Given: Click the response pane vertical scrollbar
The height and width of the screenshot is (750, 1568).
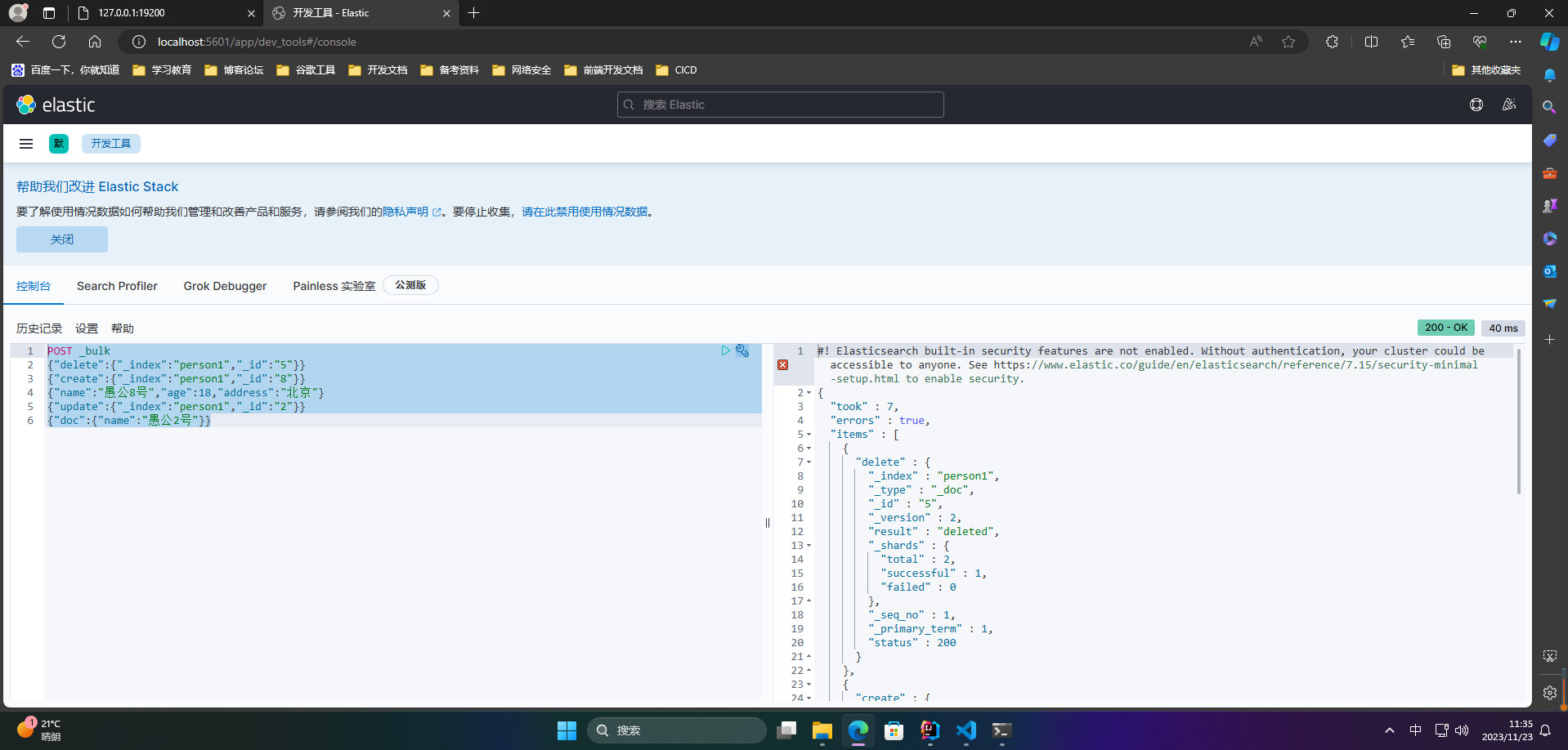Looking at the screenshot, I should point(1519,421).
